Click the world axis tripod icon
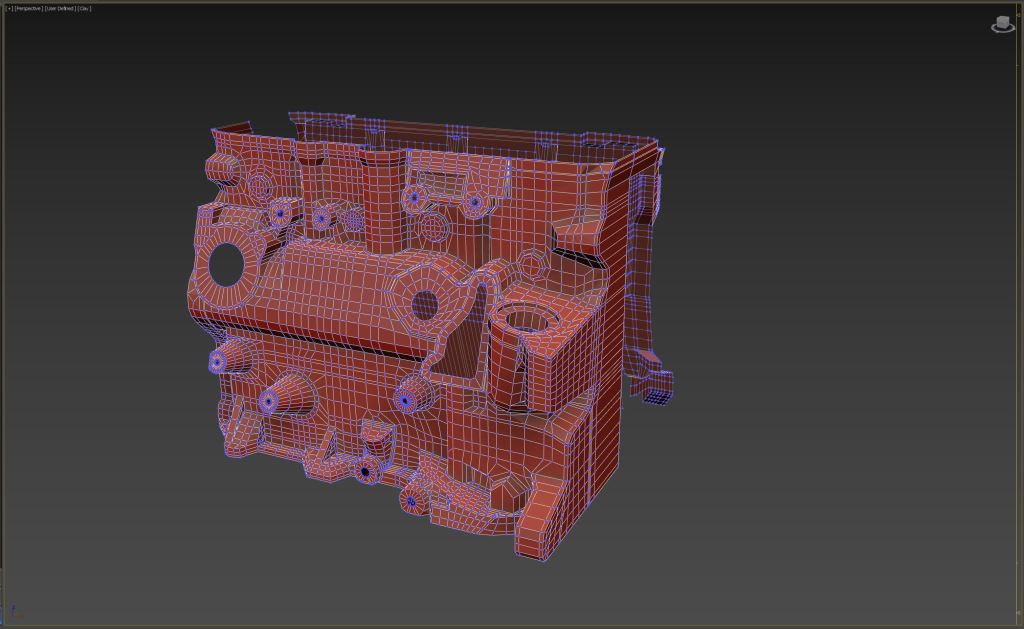 click(12, 609)
